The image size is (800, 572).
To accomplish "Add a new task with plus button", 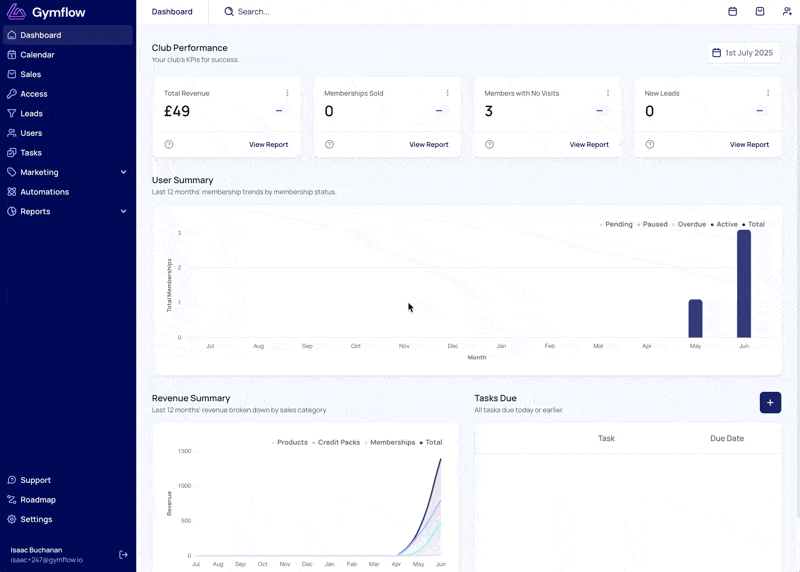I will [770, 403].
